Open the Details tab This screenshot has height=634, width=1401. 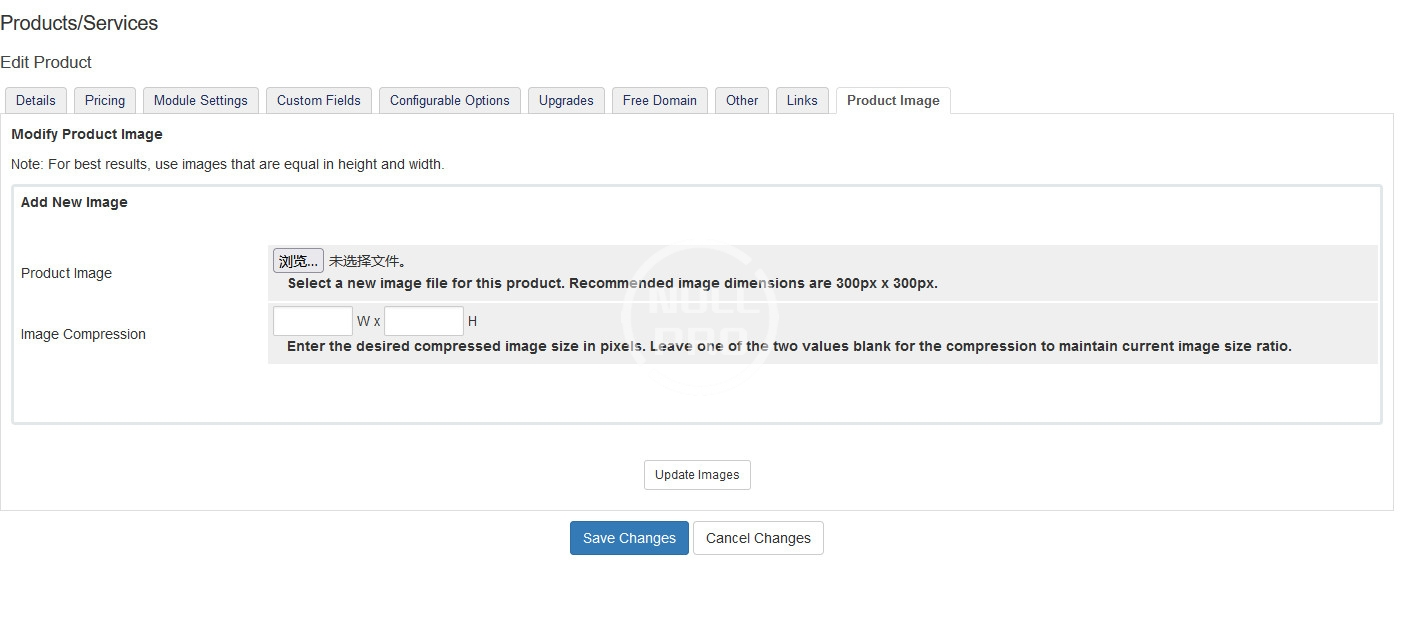36,100
